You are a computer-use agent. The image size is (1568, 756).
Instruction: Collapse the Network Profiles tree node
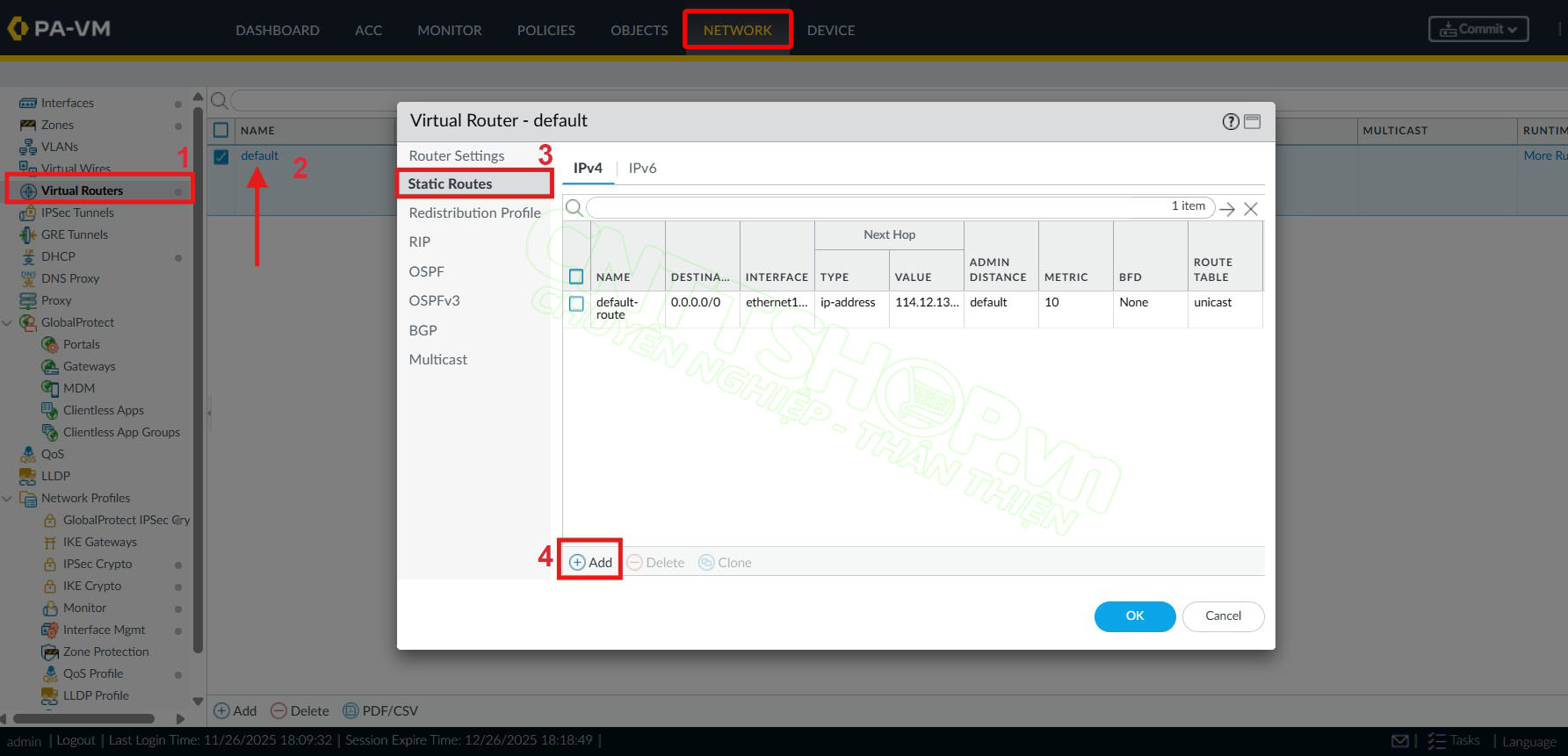tap(8, 499)
